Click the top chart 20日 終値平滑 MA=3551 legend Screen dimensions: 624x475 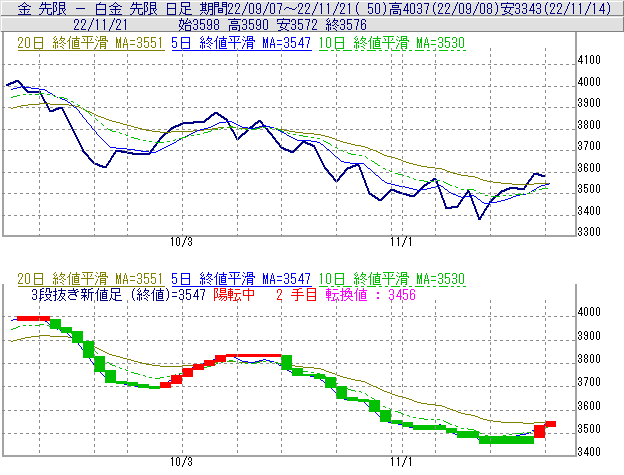tap(90, 43)
